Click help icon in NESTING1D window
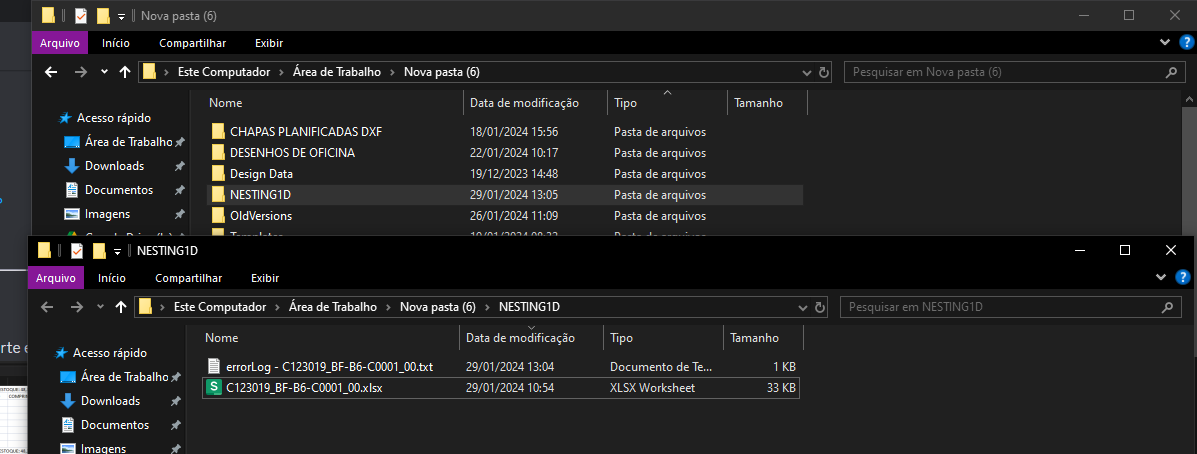Image resolution: width=1197 pixels, height=454 pixels. click(1182, 277)
